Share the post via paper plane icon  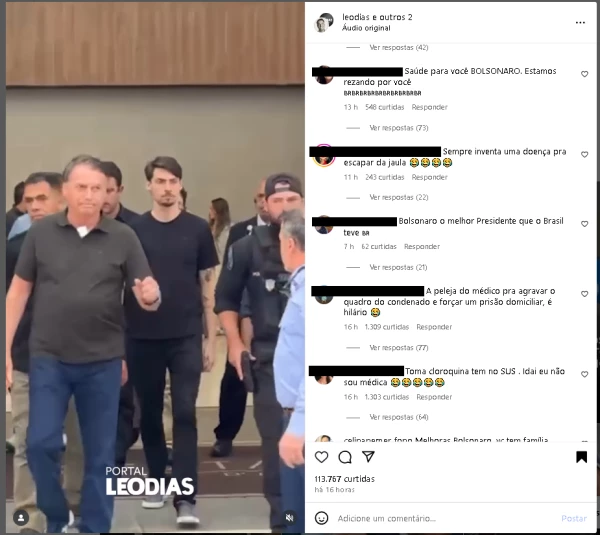tap(368, 457)
